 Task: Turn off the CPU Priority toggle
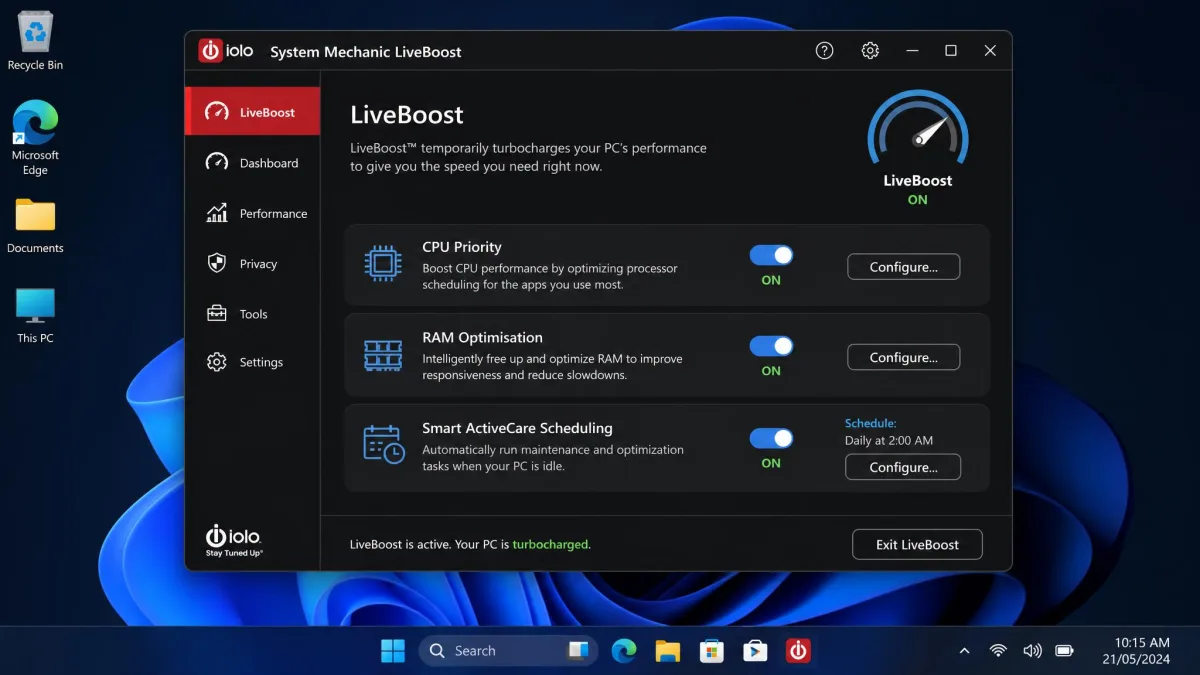click(x=771, y=255)
